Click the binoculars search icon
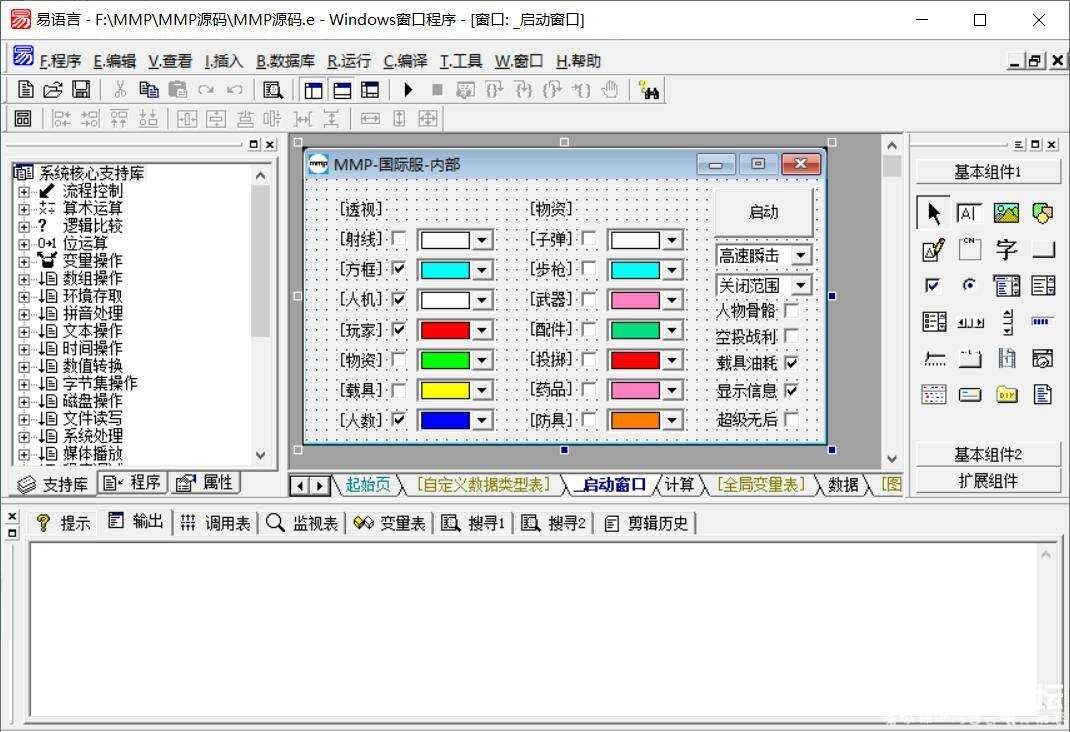 (649, 89)
